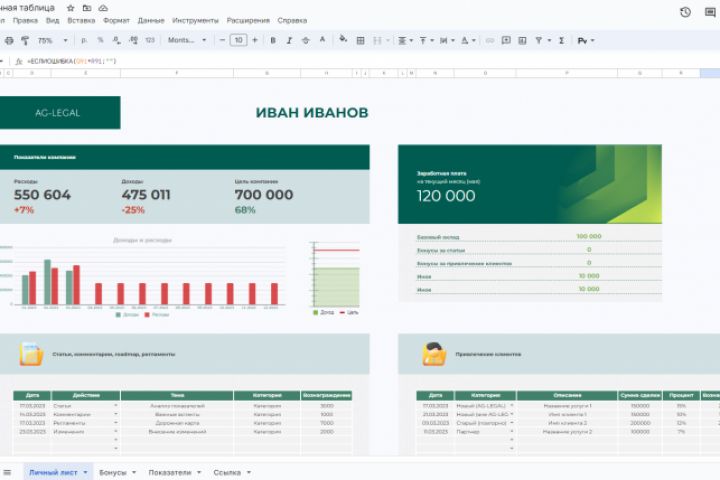Select the 700 000 company goal value
This screenshot has width=720, height=480.
(264, 195)
